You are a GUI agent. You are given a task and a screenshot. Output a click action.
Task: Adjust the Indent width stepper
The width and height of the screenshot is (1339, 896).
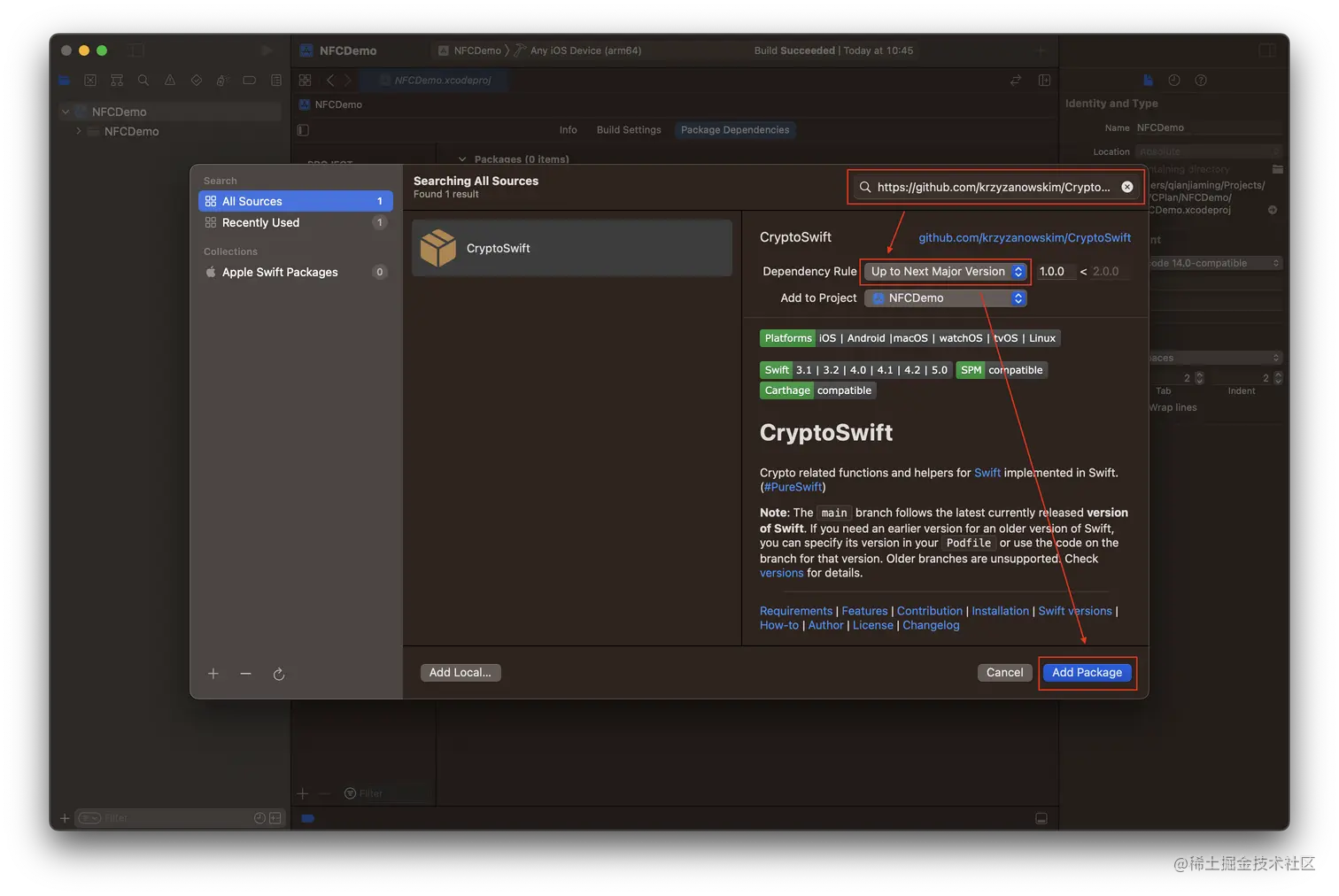(1278, 378)
